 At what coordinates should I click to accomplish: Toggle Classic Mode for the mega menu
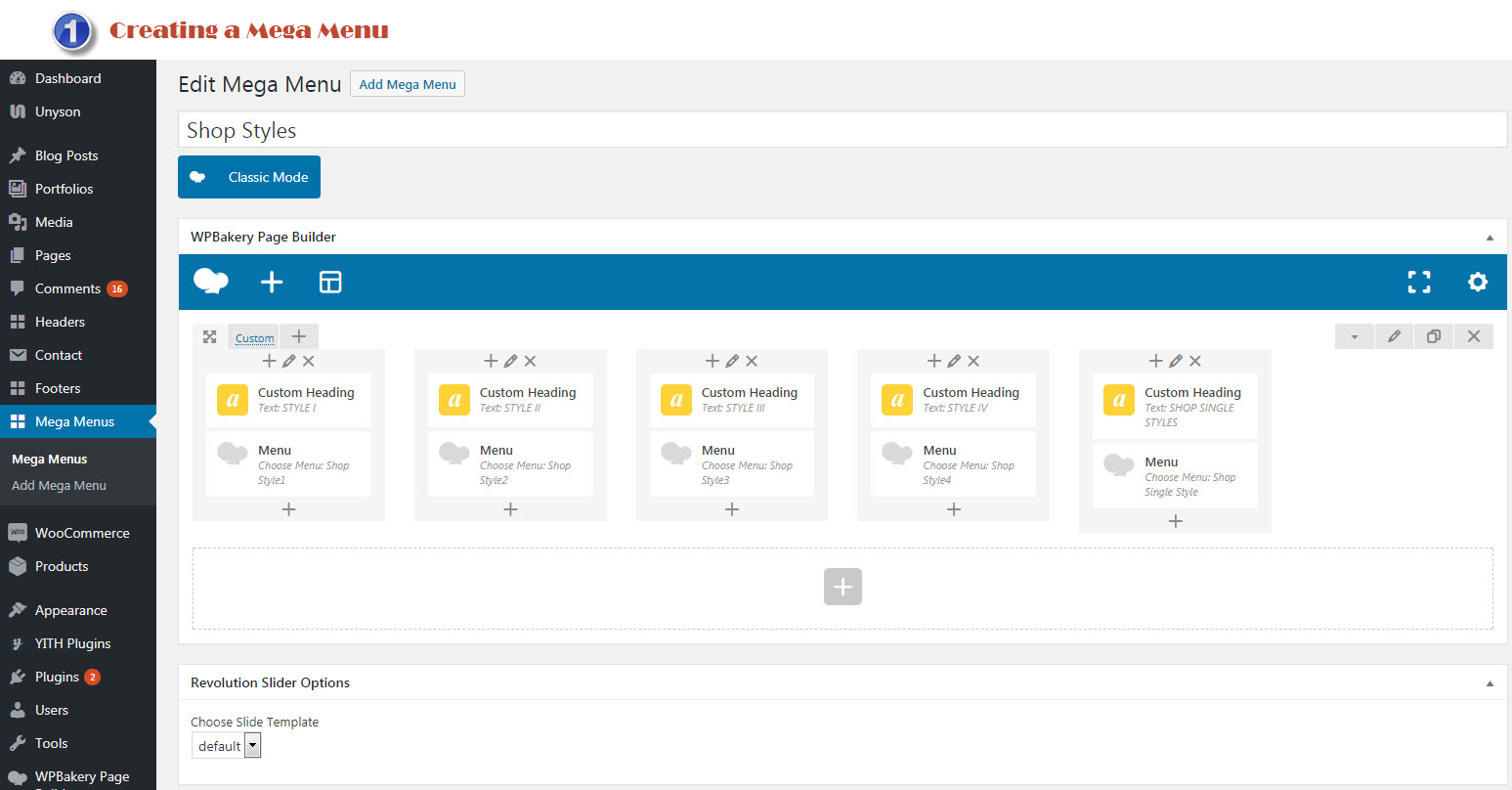click(249, 177)
